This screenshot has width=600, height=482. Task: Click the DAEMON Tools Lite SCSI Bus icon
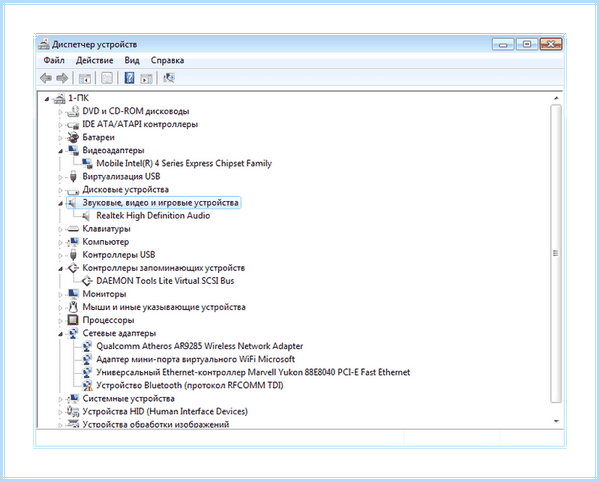[x=87, y=281]
